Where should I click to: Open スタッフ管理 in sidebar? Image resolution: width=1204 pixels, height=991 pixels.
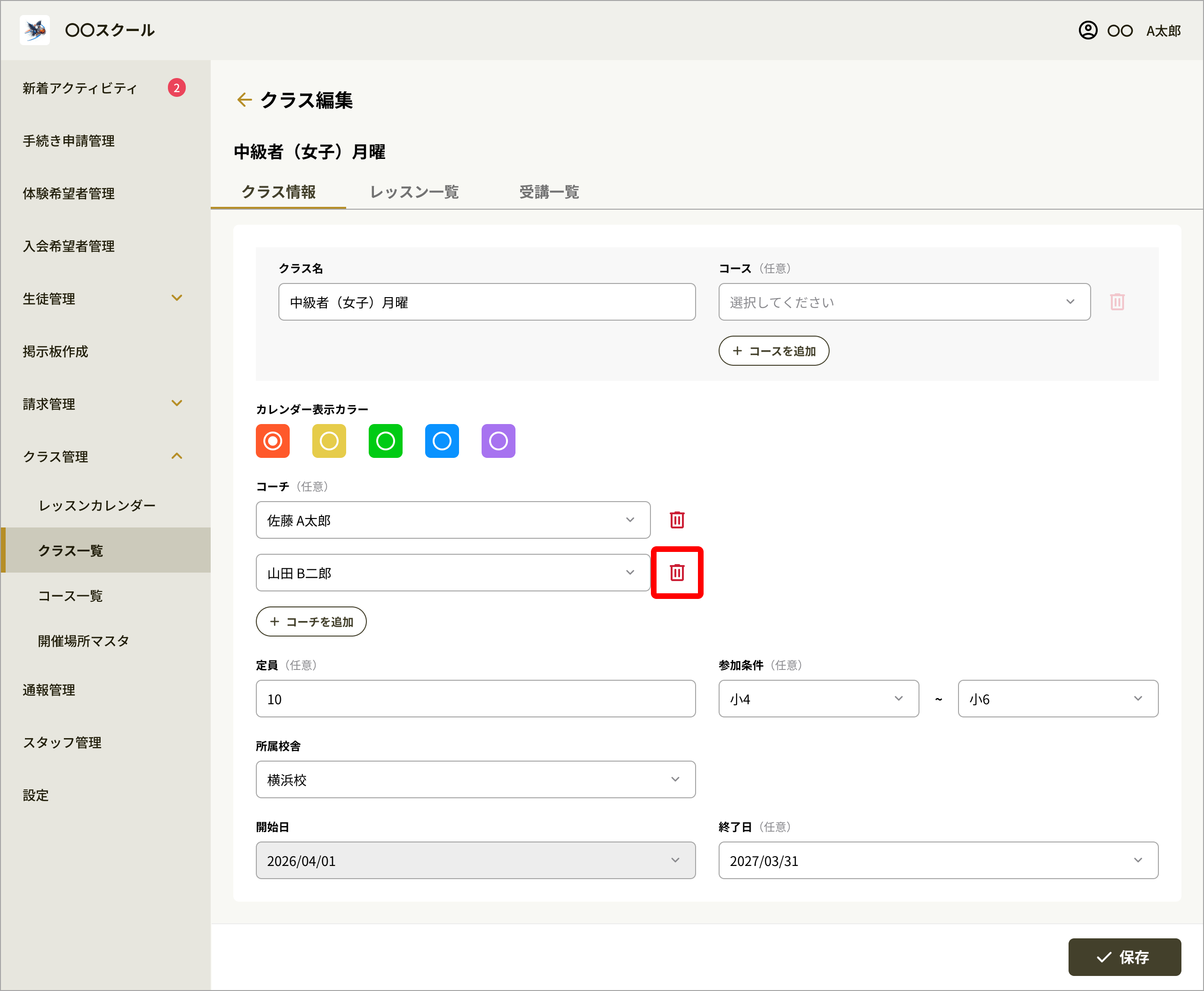105,743
